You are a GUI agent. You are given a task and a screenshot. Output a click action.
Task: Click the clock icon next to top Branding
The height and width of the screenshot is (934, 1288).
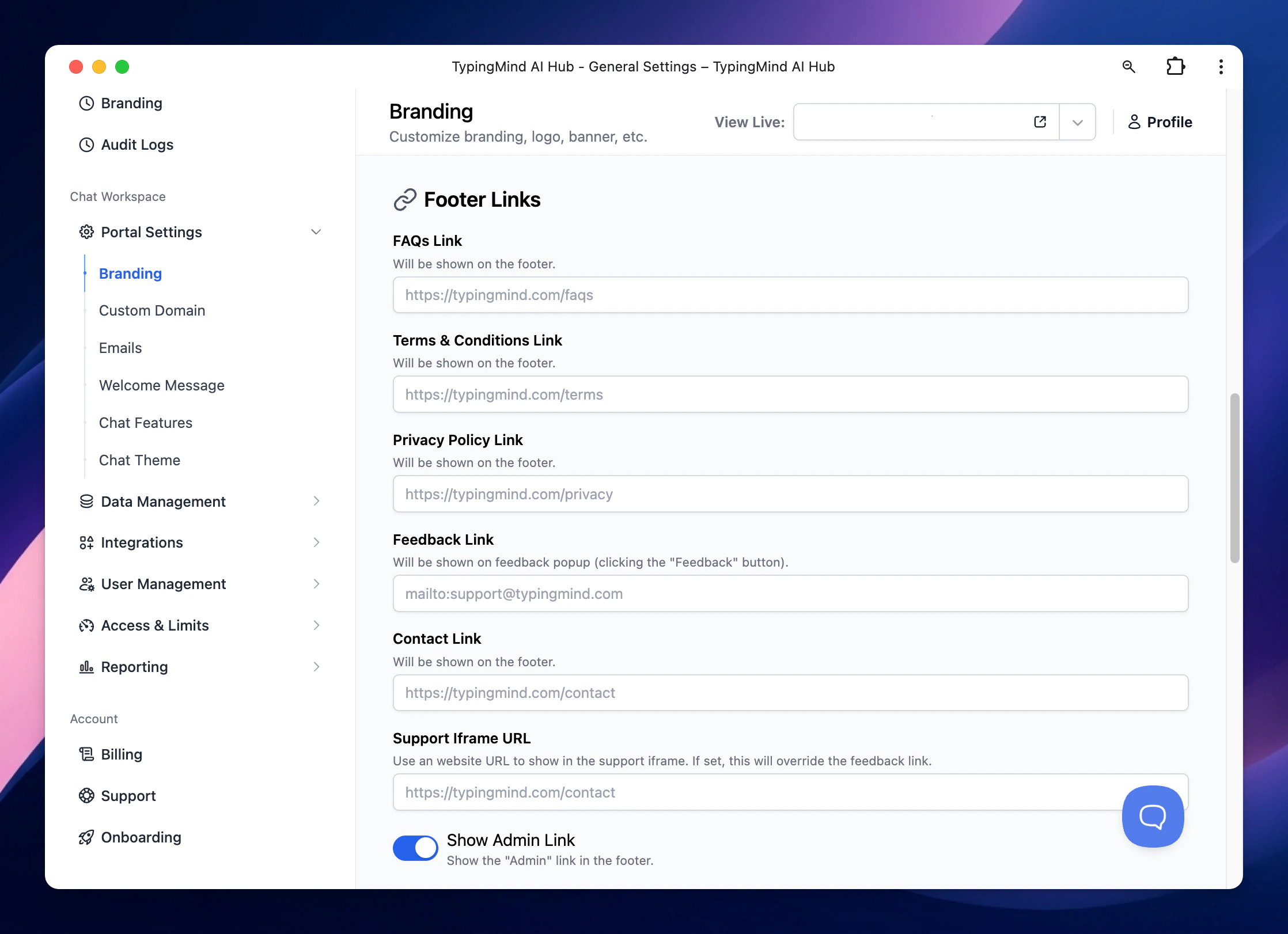pos(86,103)
